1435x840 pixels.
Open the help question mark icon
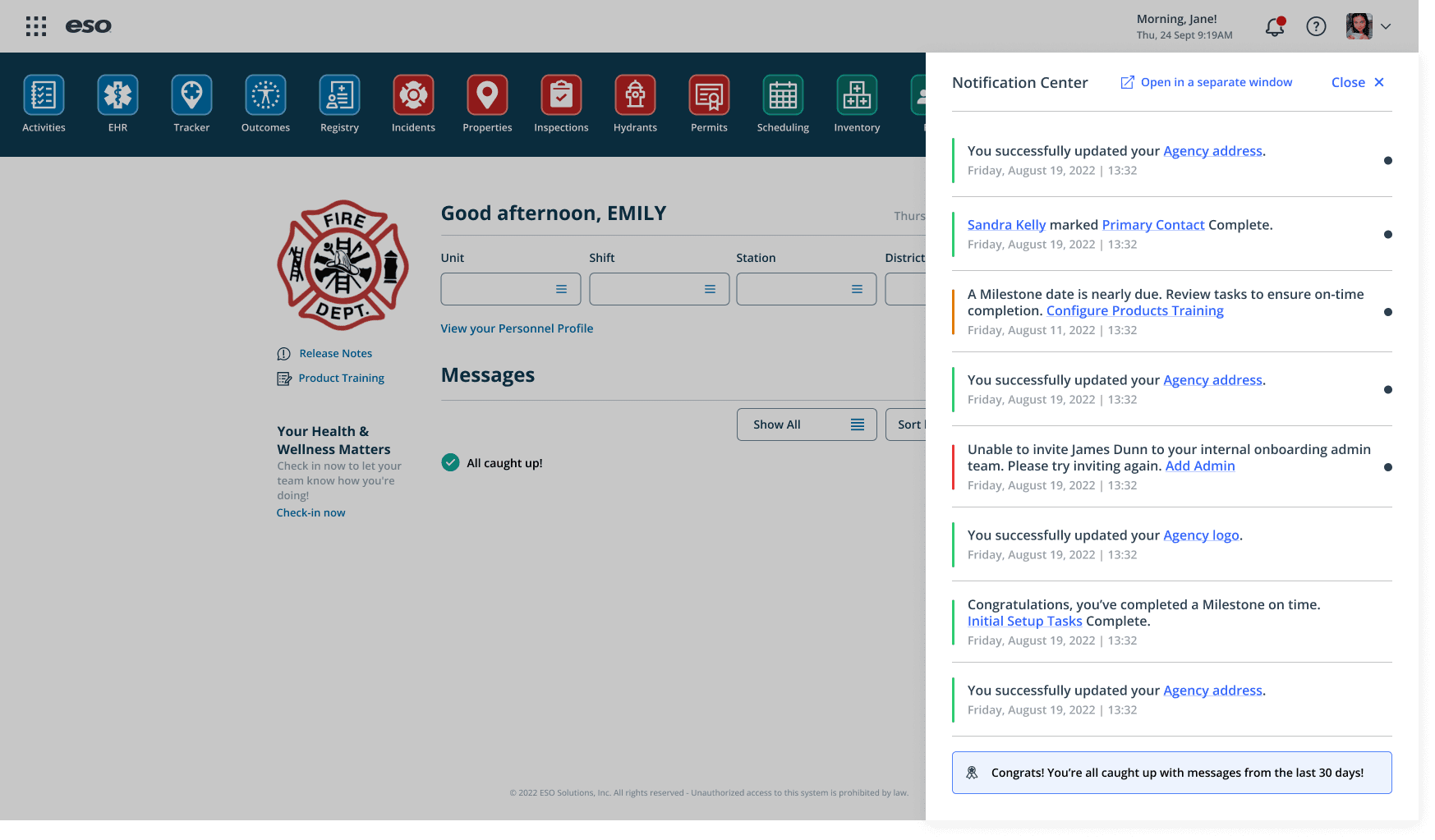point(1316,26)
